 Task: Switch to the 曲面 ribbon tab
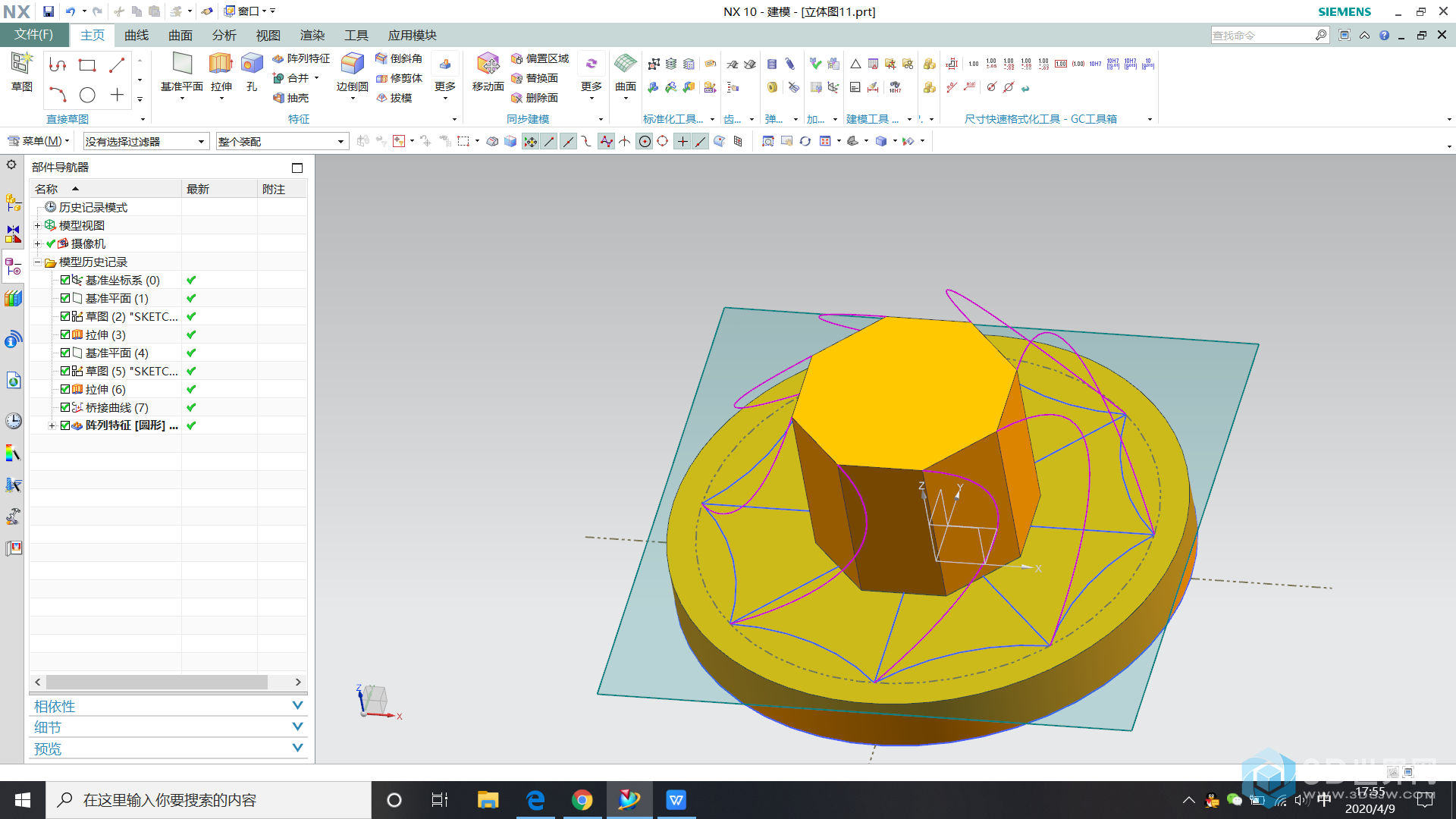pos(180,35)
